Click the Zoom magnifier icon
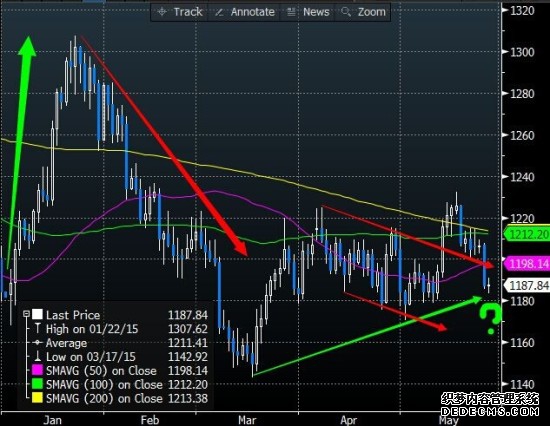The height and width of the screenshot is (426, 550). [346, 12]
